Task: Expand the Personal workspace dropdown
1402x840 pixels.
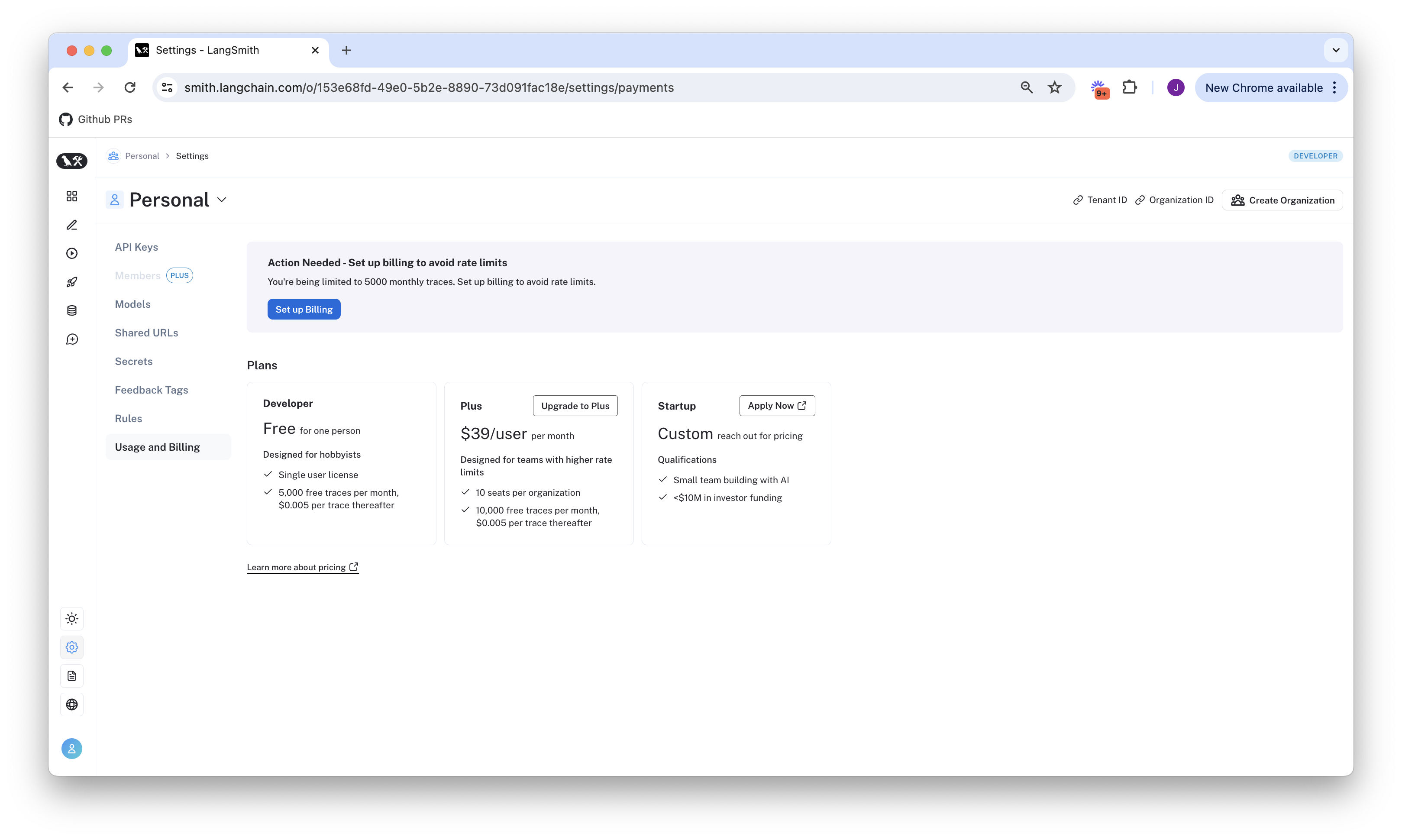Action: (222, 200)
